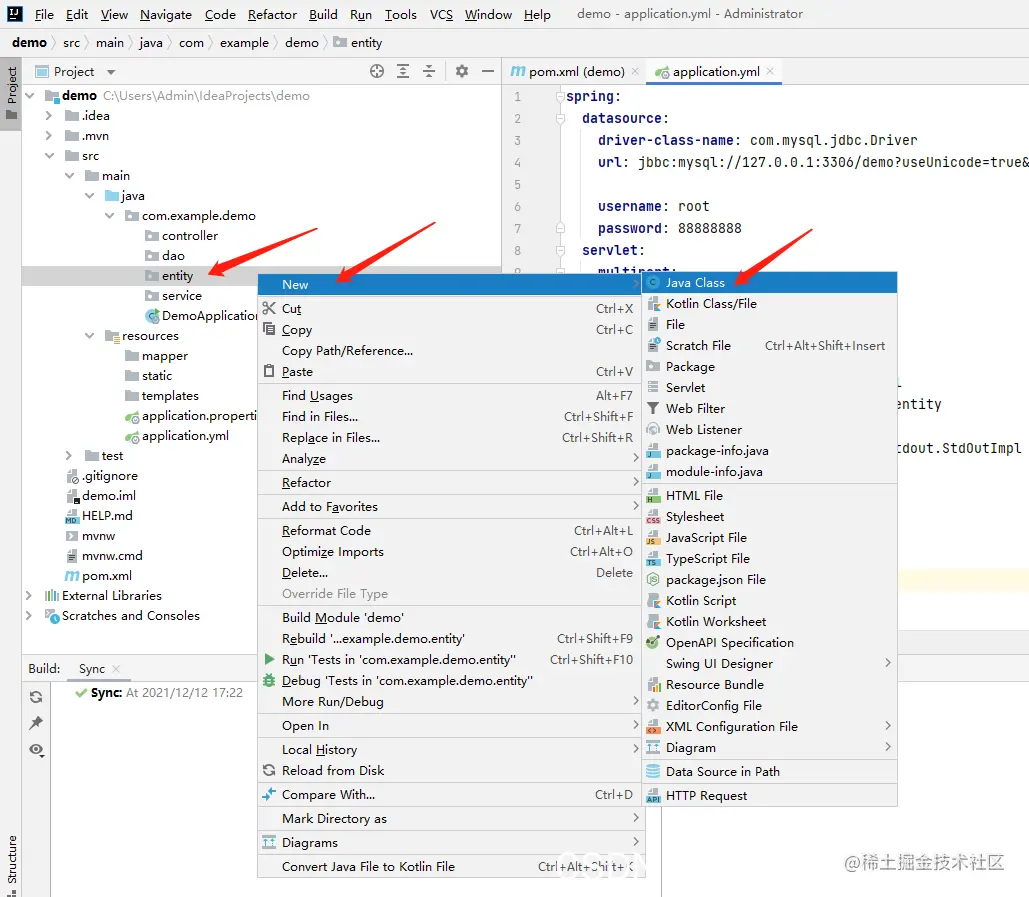Viewport: 1029px width, 897px height.
Task: Click the locate/select opened file target icon
Action: pos(377,71)
